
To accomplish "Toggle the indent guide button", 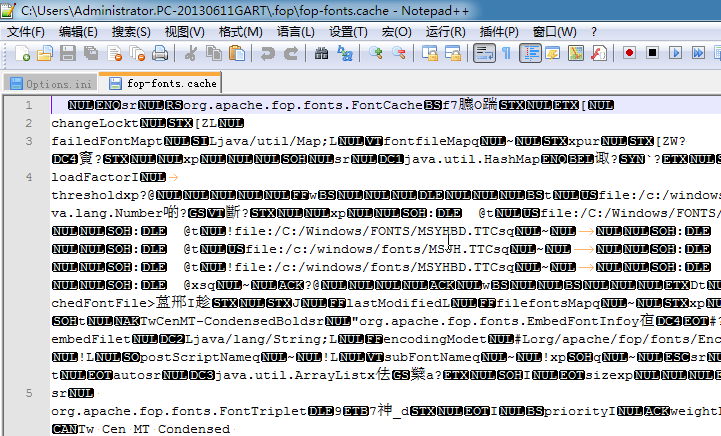I will click(x=530, y=53).
